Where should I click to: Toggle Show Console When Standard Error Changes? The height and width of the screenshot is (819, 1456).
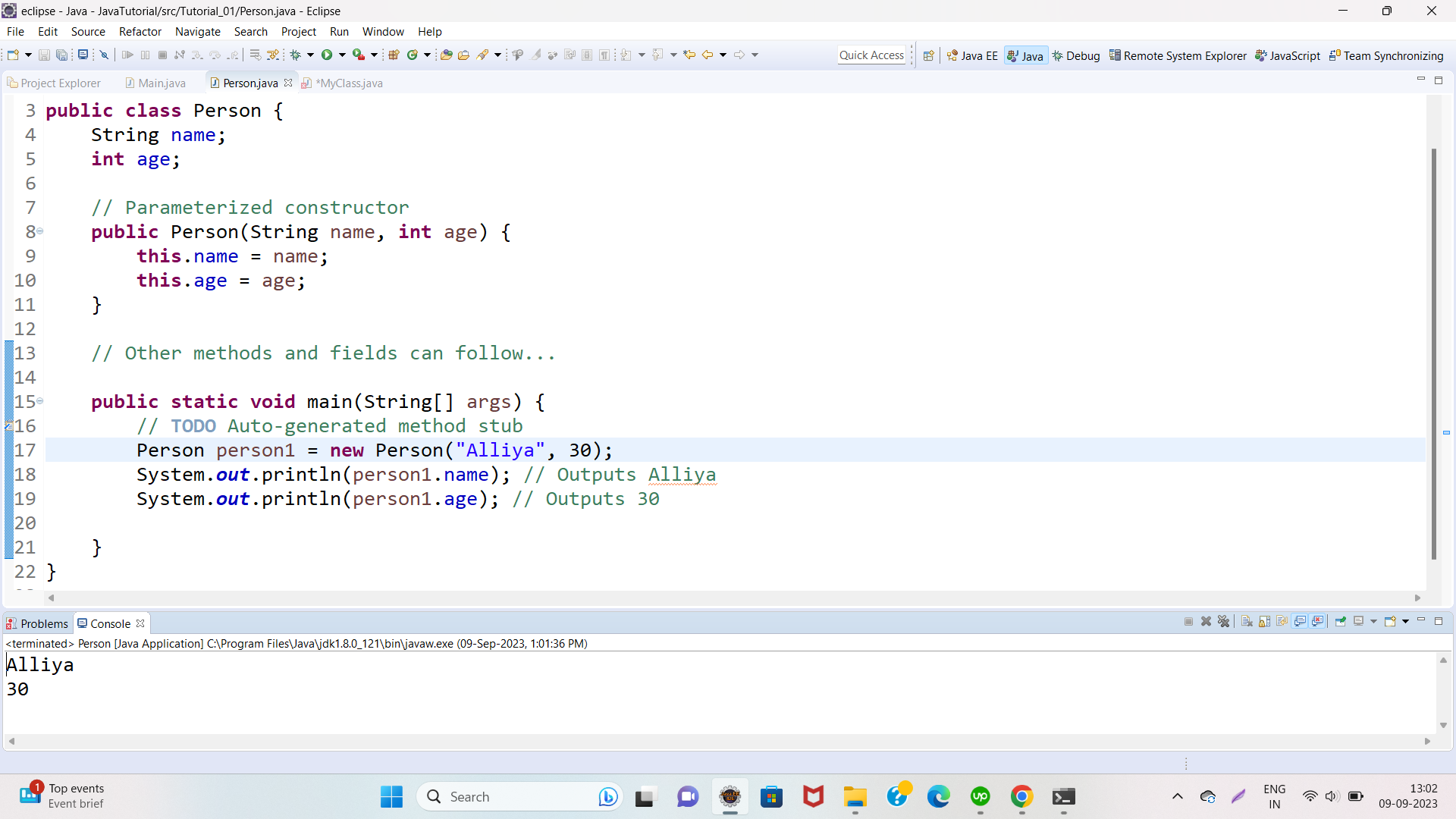click(1317, 622)
